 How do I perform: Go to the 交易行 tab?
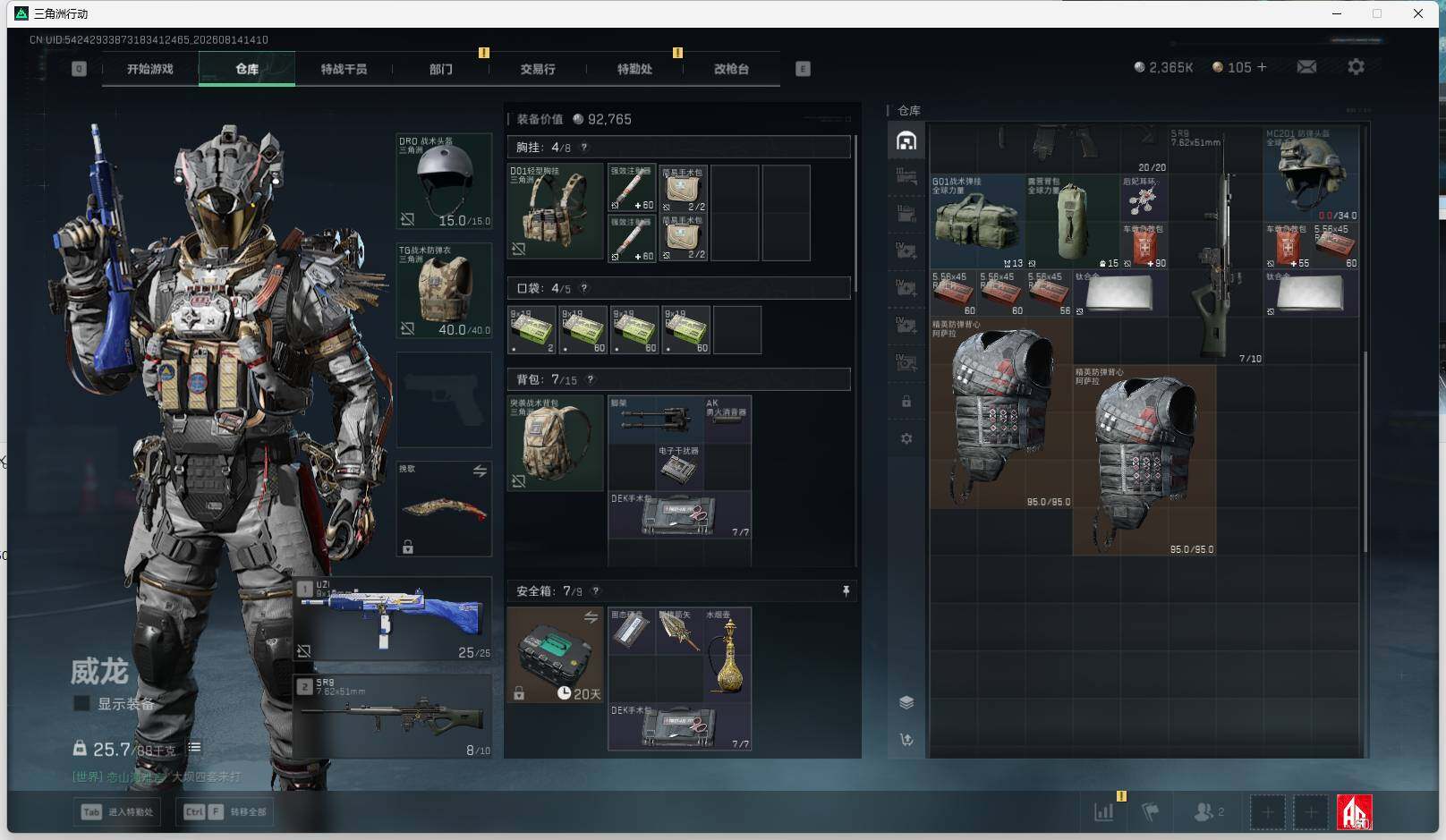coord(538,69)
